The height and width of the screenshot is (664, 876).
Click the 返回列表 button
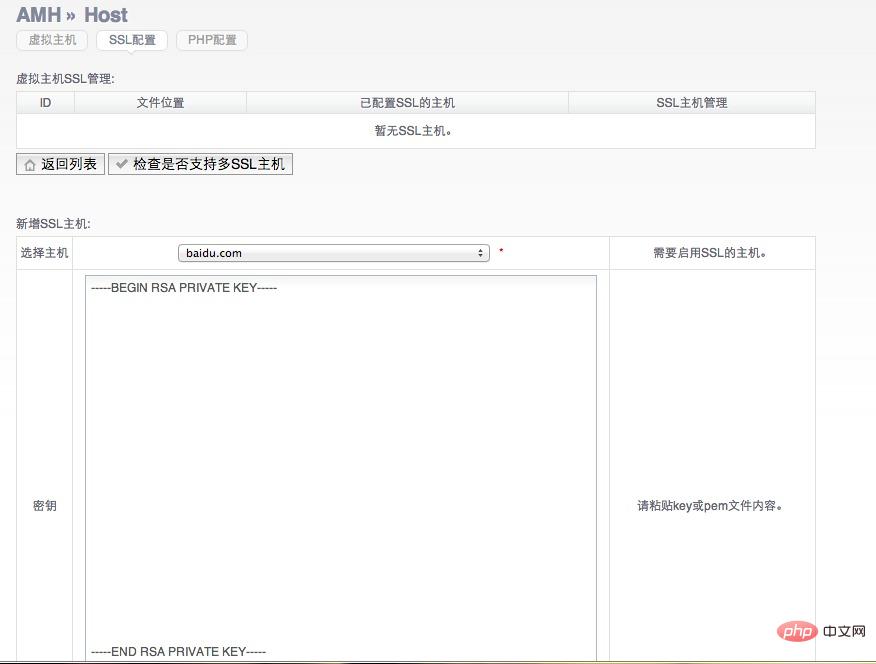pyautogui.click(x=60, y=164)
